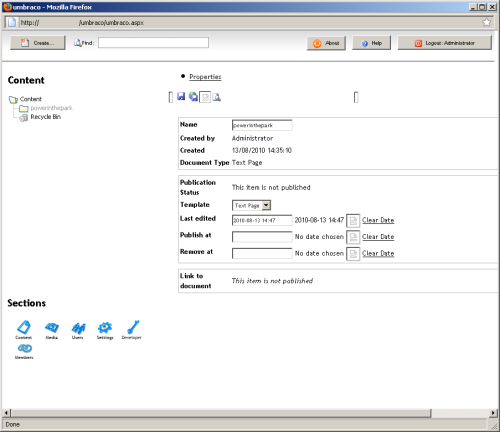
Task: Click the bookmark star in address bar
Action: 486,22
